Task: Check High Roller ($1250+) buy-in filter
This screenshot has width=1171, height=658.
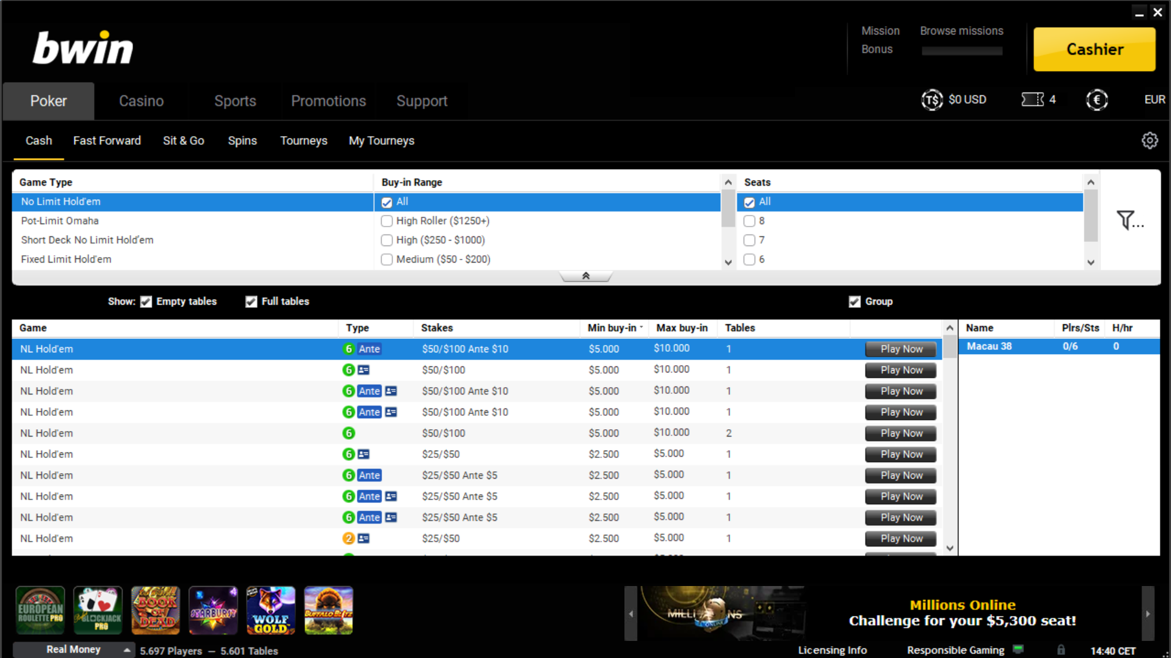Action: coord(387,221)
